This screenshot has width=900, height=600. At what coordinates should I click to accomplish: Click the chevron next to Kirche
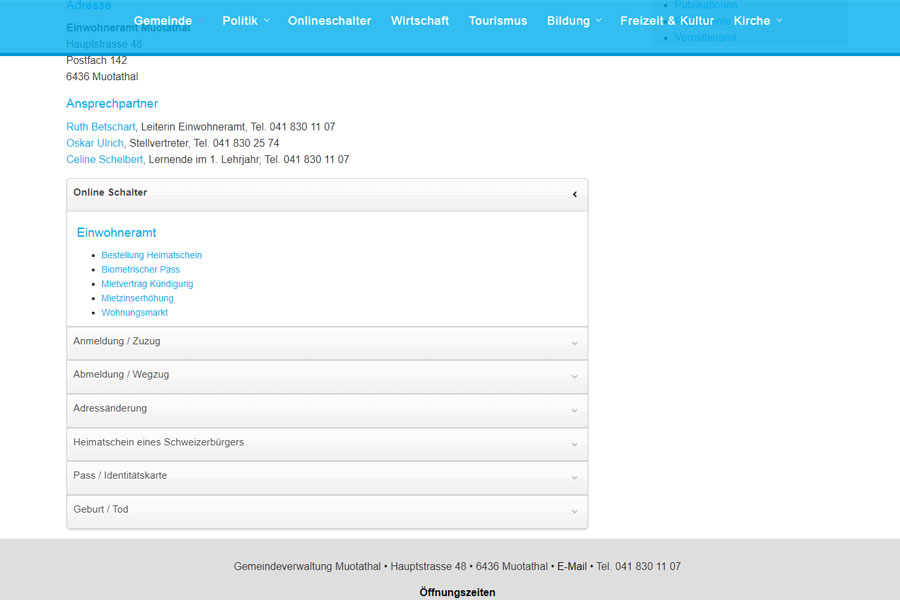tap(779, 21)
